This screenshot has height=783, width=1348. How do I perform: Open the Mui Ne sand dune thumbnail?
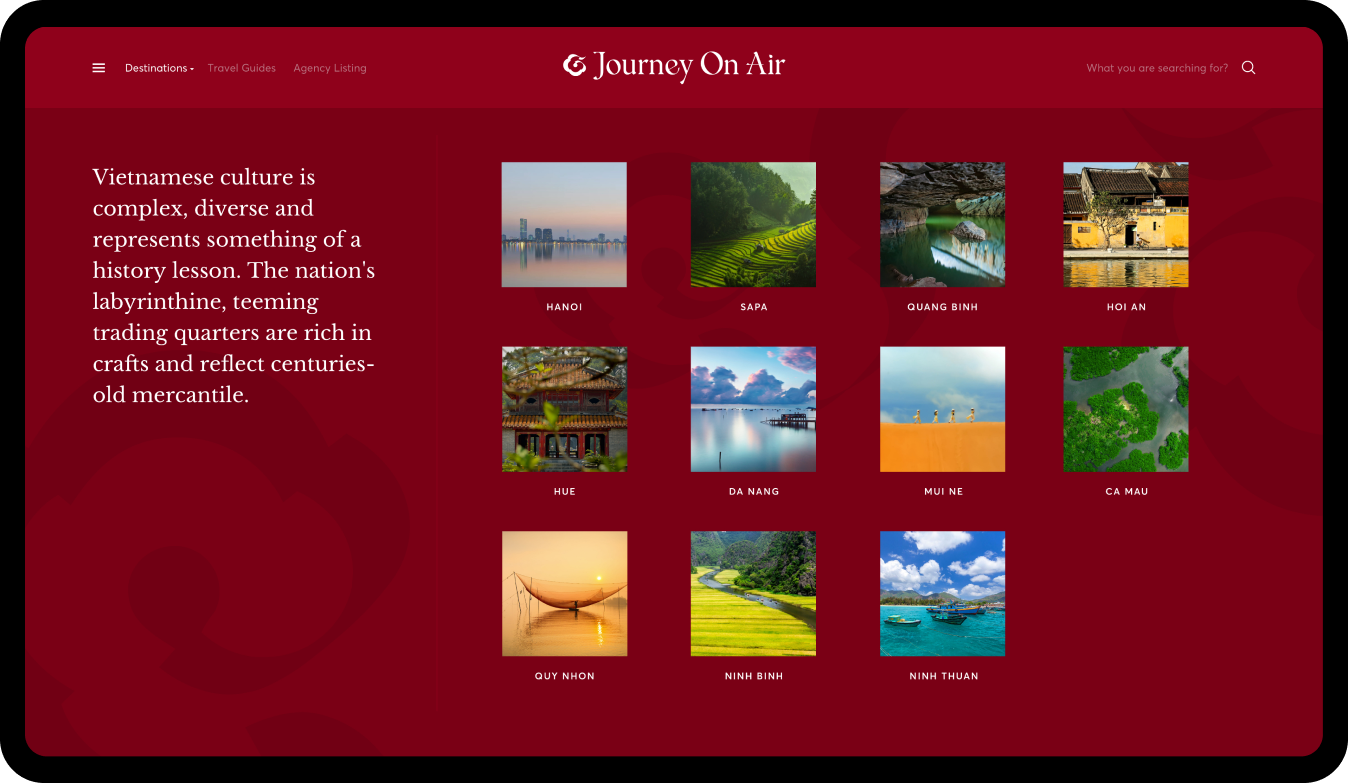tap(942, 409)
